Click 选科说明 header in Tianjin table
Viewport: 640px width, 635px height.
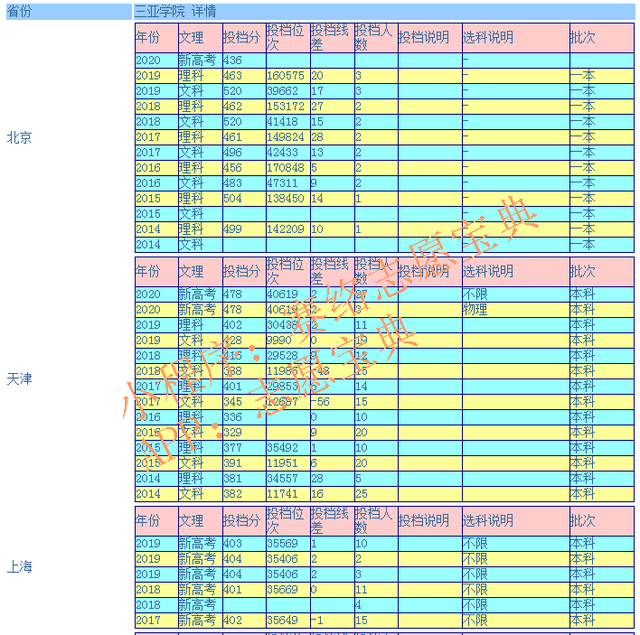pos(516,271)
